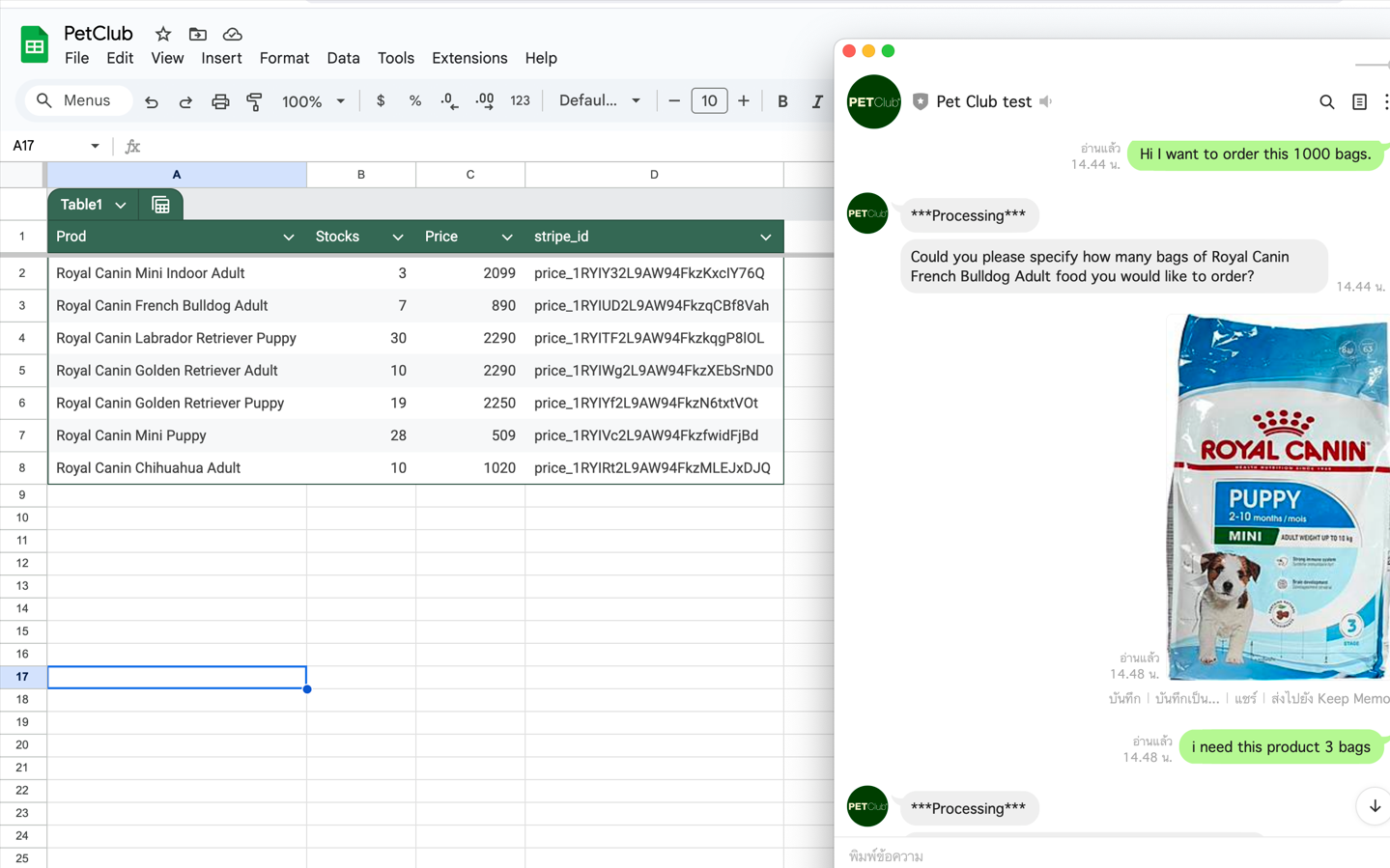Open the File menu

[x=76, y=58]
